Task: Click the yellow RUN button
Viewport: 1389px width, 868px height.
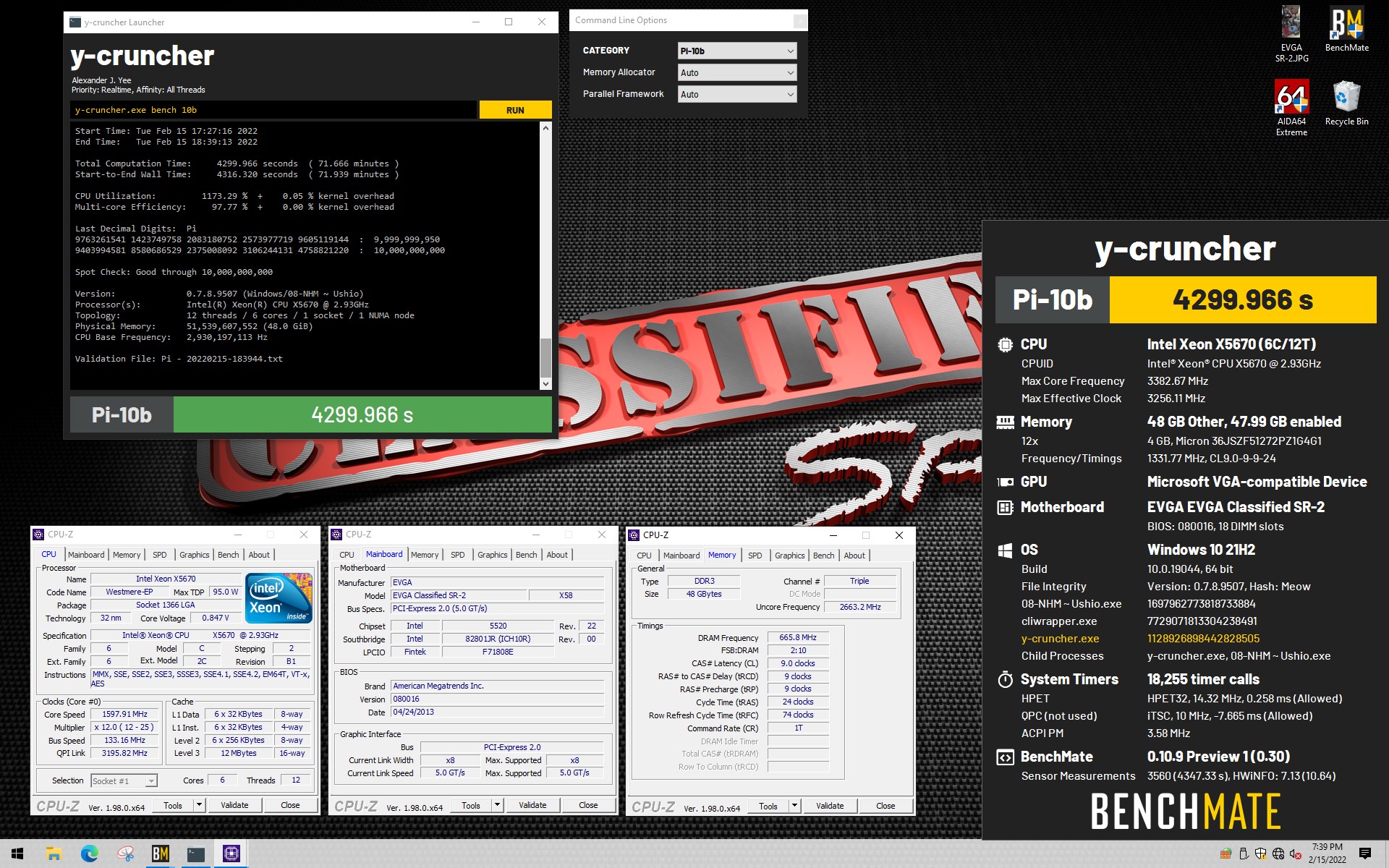Action: [515, 110]
